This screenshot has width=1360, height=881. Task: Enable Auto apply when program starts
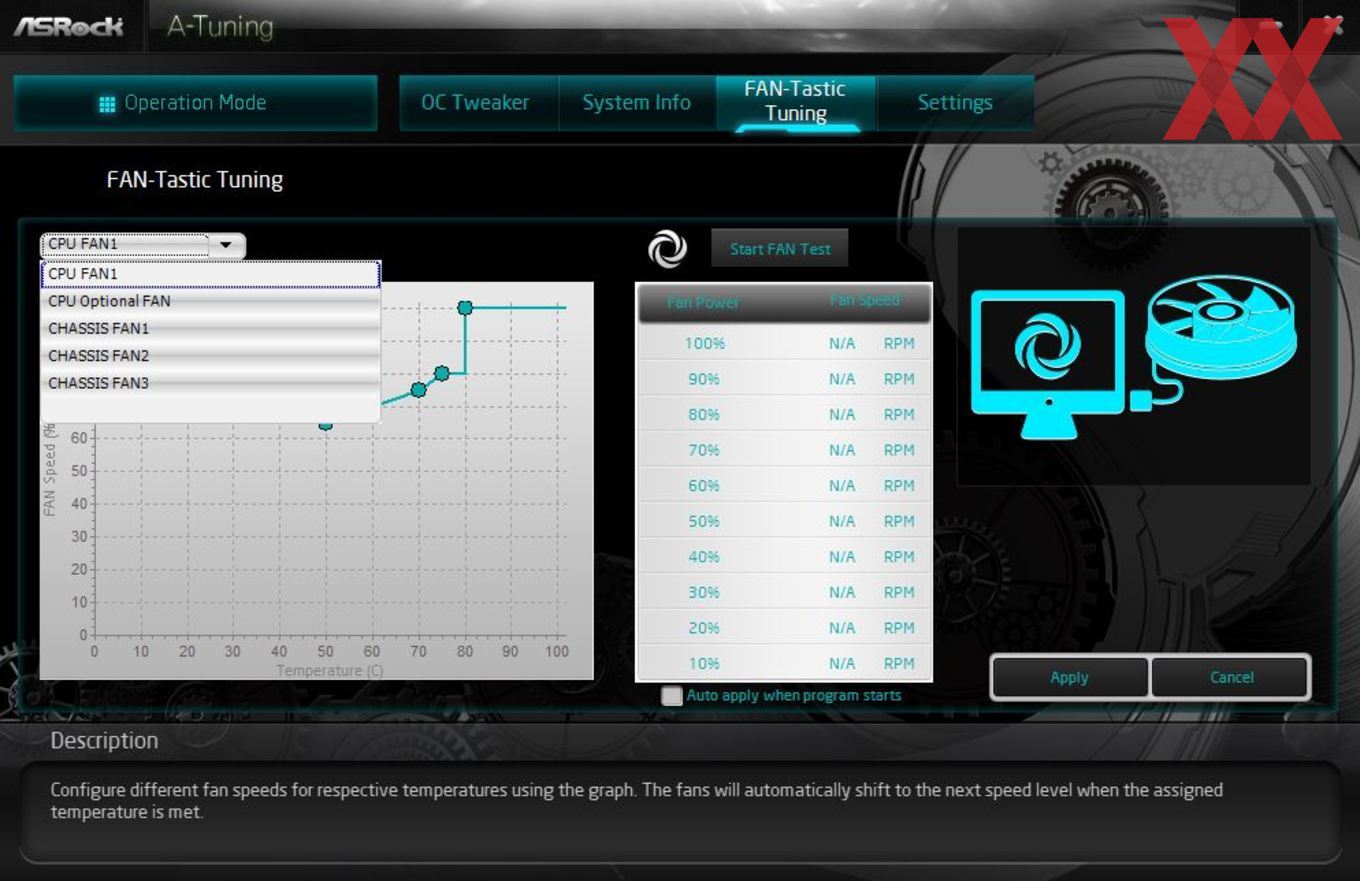[x=672, y=696]
